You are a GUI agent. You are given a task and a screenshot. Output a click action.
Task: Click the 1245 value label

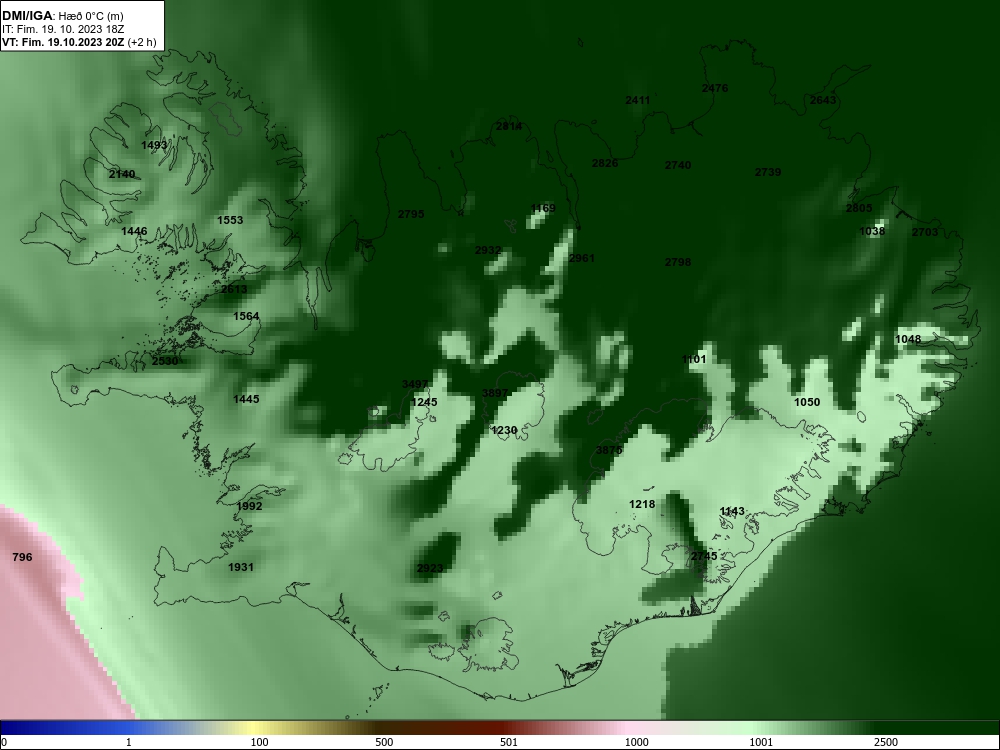click(425, 402)
